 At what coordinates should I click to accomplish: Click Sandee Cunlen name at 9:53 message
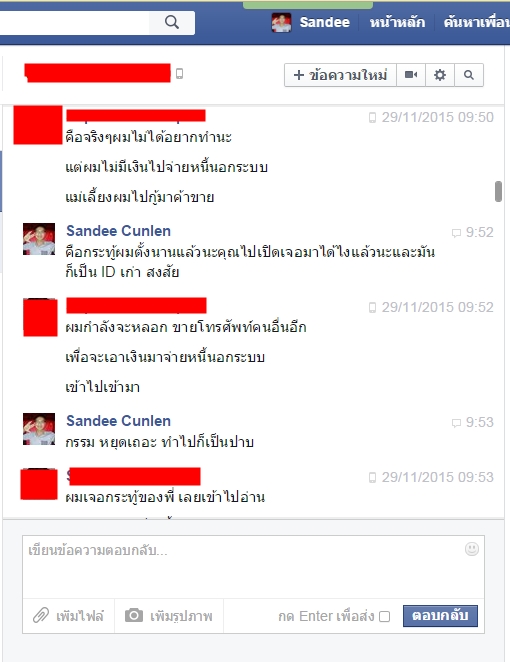(x=119, y=421)
